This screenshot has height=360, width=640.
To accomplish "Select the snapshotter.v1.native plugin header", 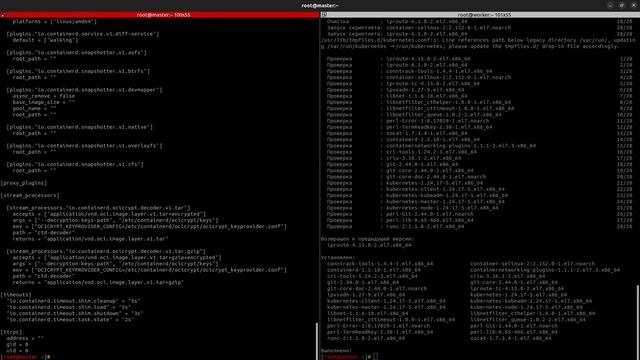I will click(80, 127).
